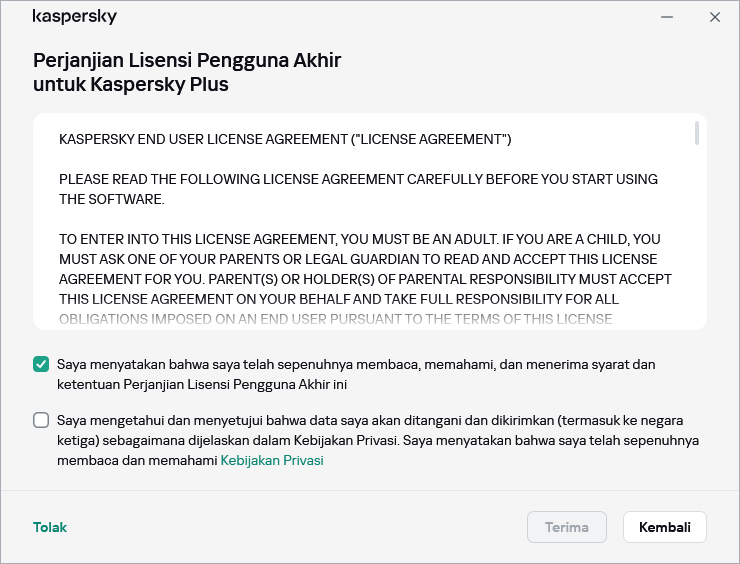Click the "TO ENTER INTO THIS LICENSE" paragraph

click(x=365, y=269)
